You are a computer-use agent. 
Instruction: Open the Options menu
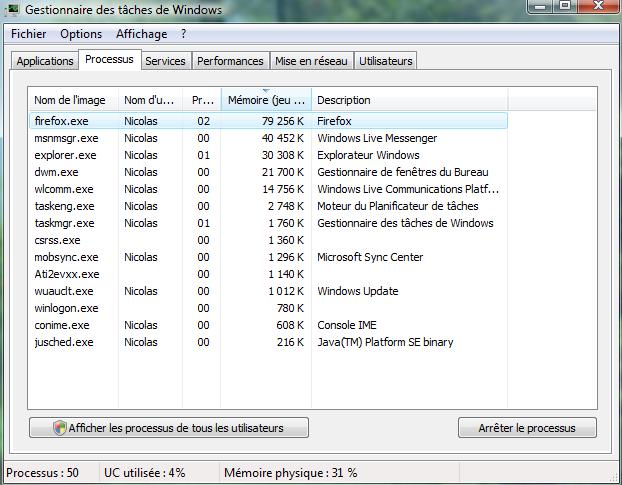81,34
